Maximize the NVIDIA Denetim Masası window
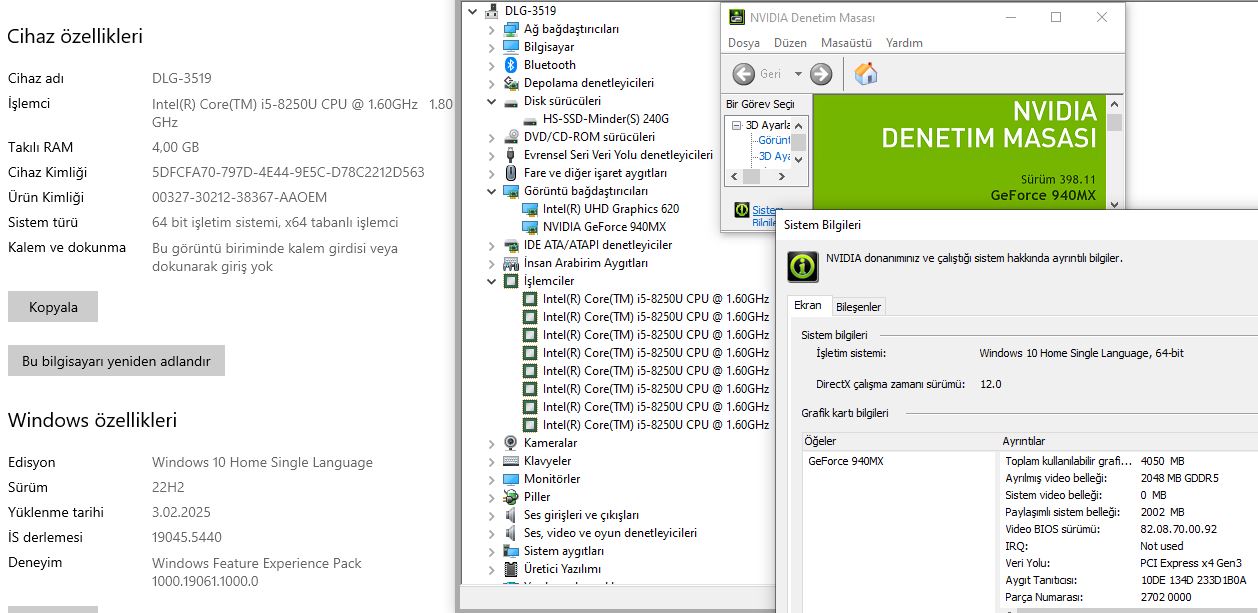The image size is (1258, 613). [1056, 17]
